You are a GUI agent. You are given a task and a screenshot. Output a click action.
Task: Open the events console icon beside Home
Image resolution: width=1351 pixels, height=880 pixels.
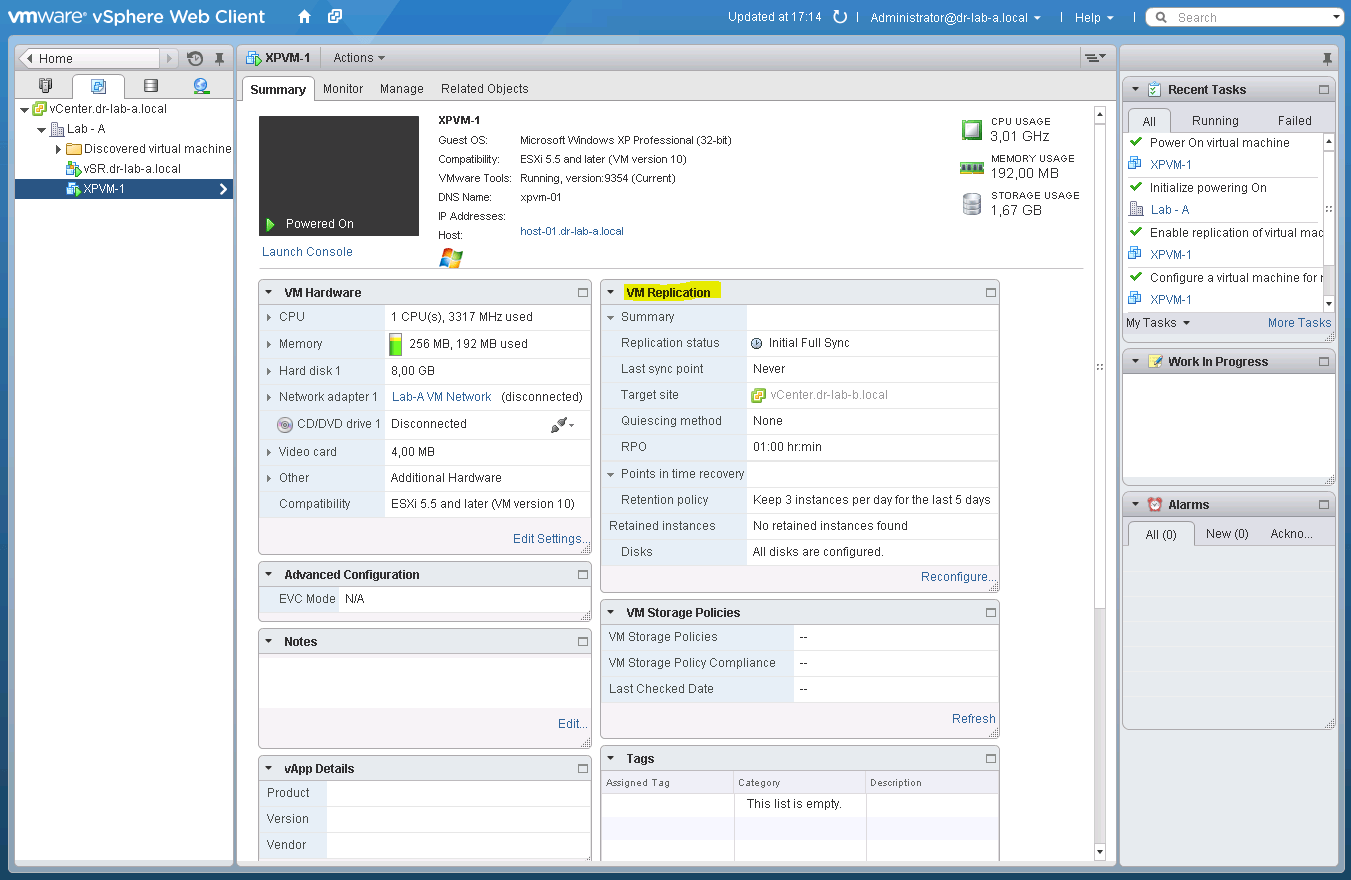pyautogui.click(x=335, y=17)
